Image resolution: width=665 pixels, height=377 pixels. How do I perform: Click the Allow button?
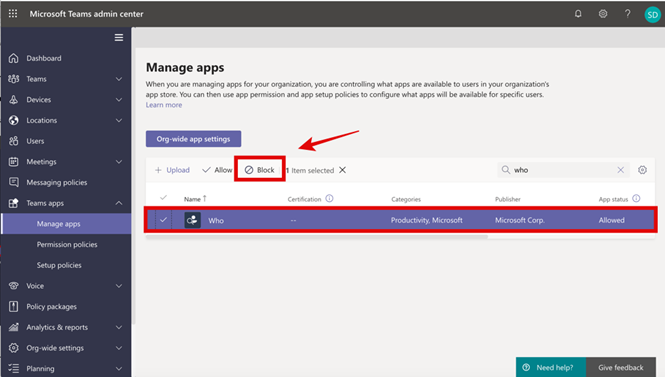[x=217, y=170]
